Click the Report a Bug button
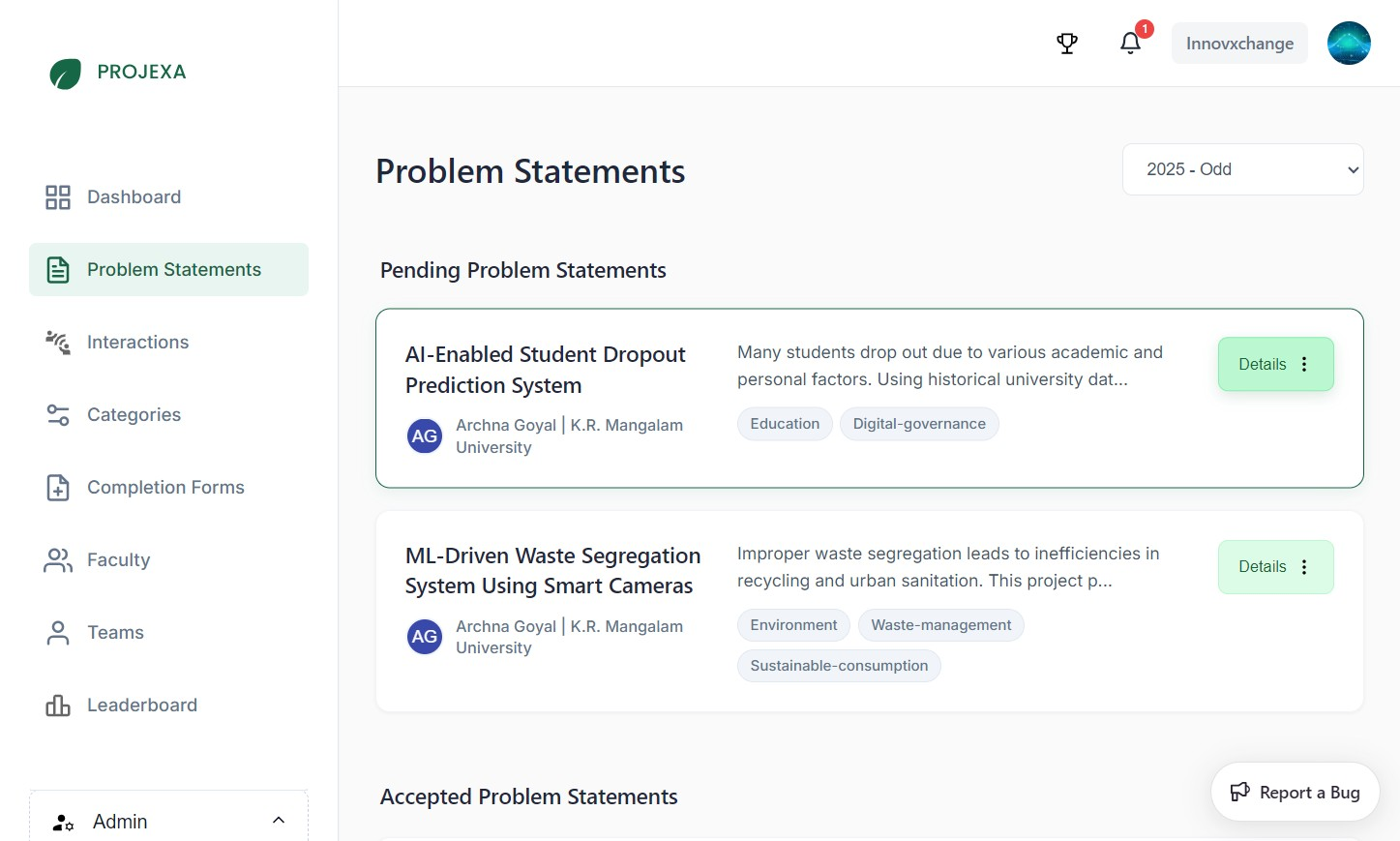 (1295, 792)
